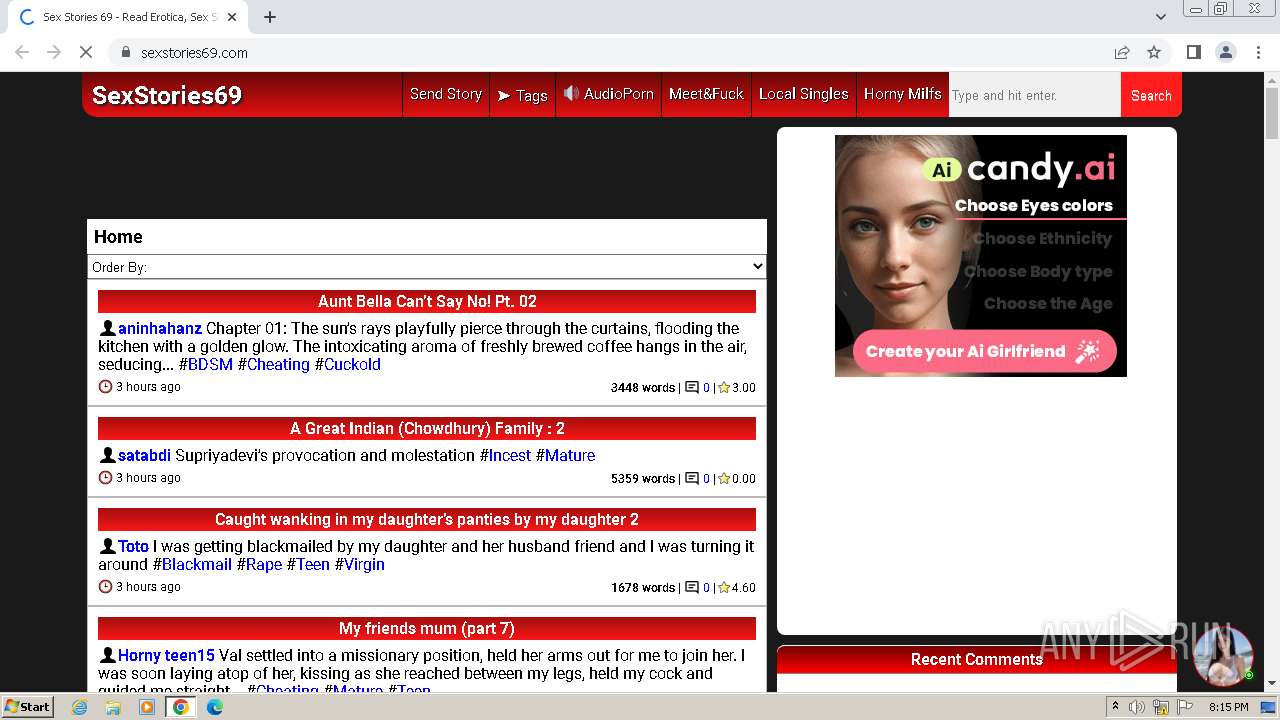The image size is (1280, 720).
Task: Click the Recent Comments header
Action: (976, 659)
